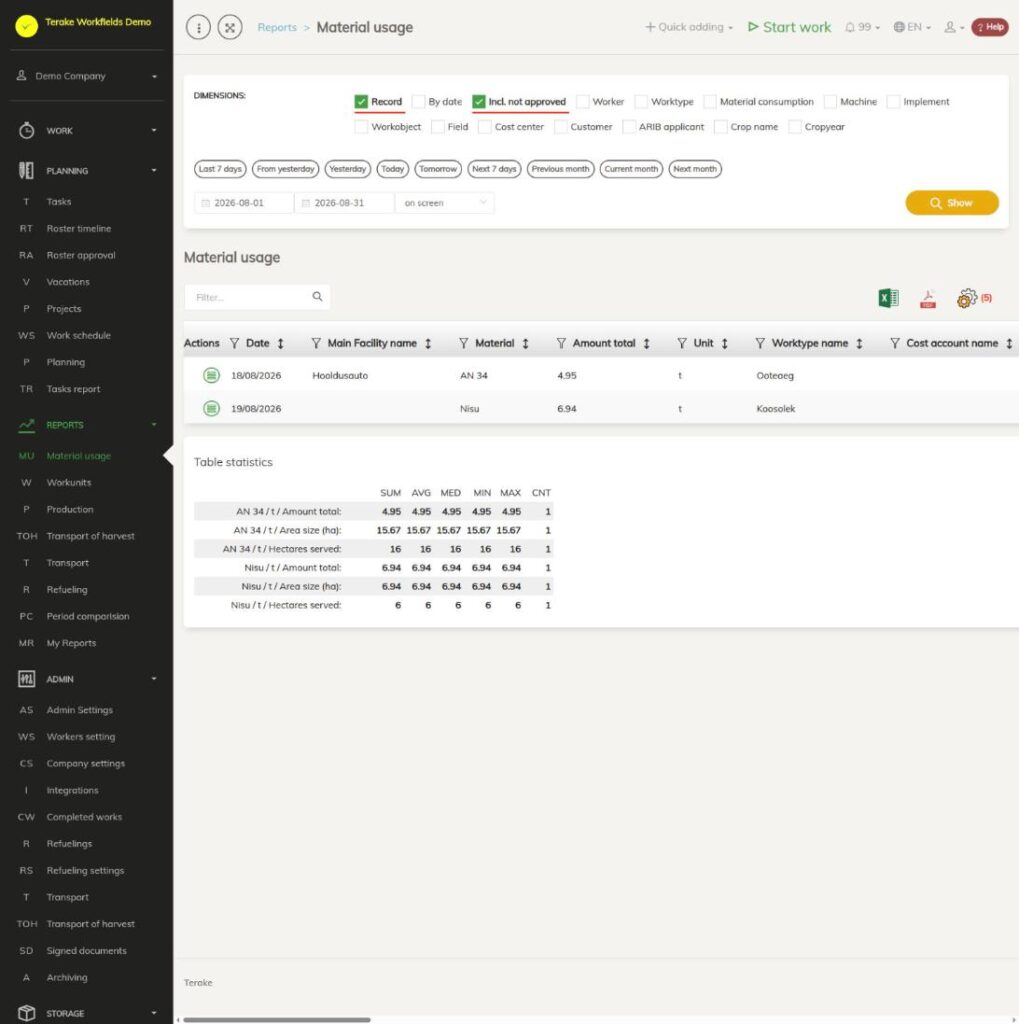Check the Worker dimension
The height and width of the screenshot is (1024, 1019).
click(583, 102)
